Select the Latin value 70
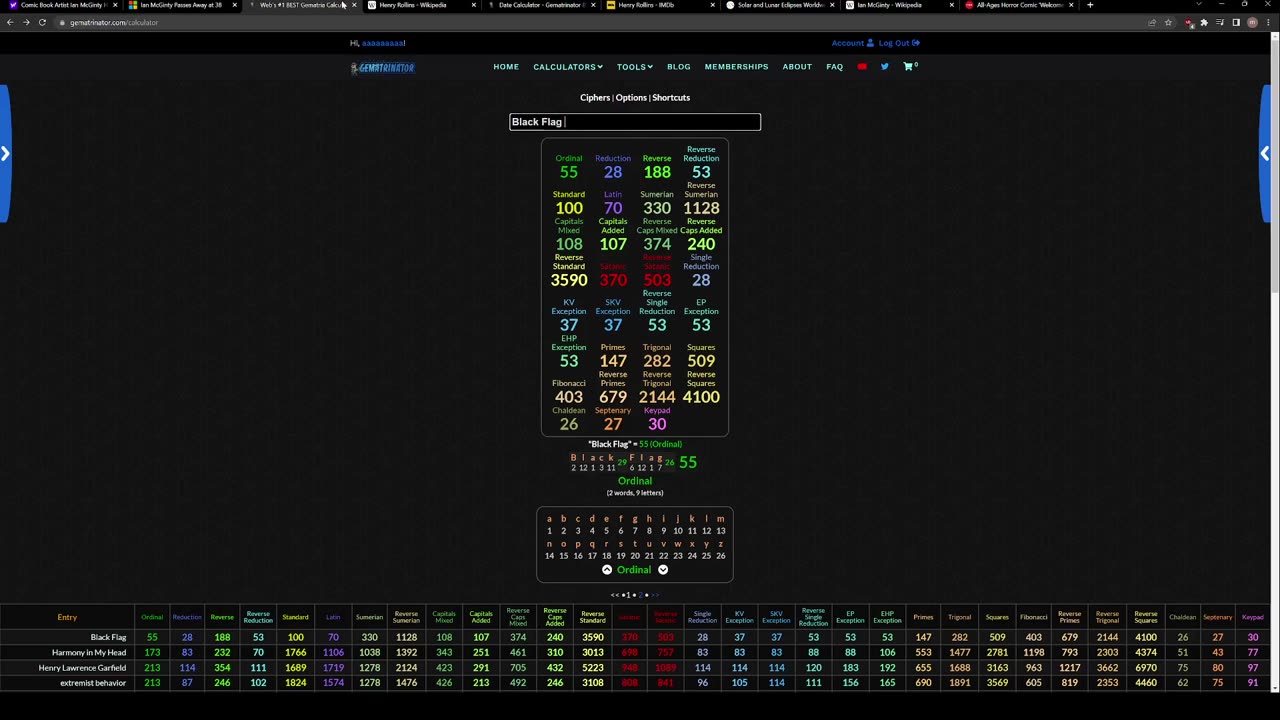Screen dimensions: 1280x720 point(613,208)
